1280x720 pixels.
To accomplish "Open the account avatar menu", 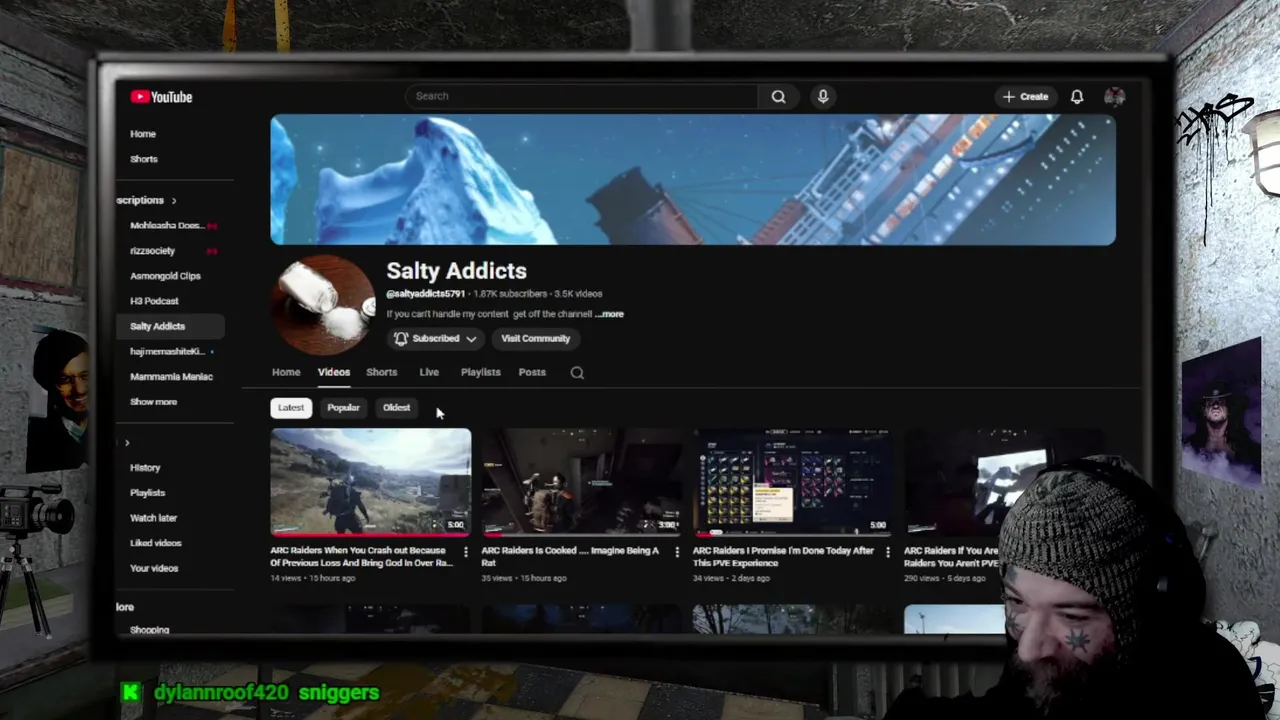I will [x=1114, y=96].
